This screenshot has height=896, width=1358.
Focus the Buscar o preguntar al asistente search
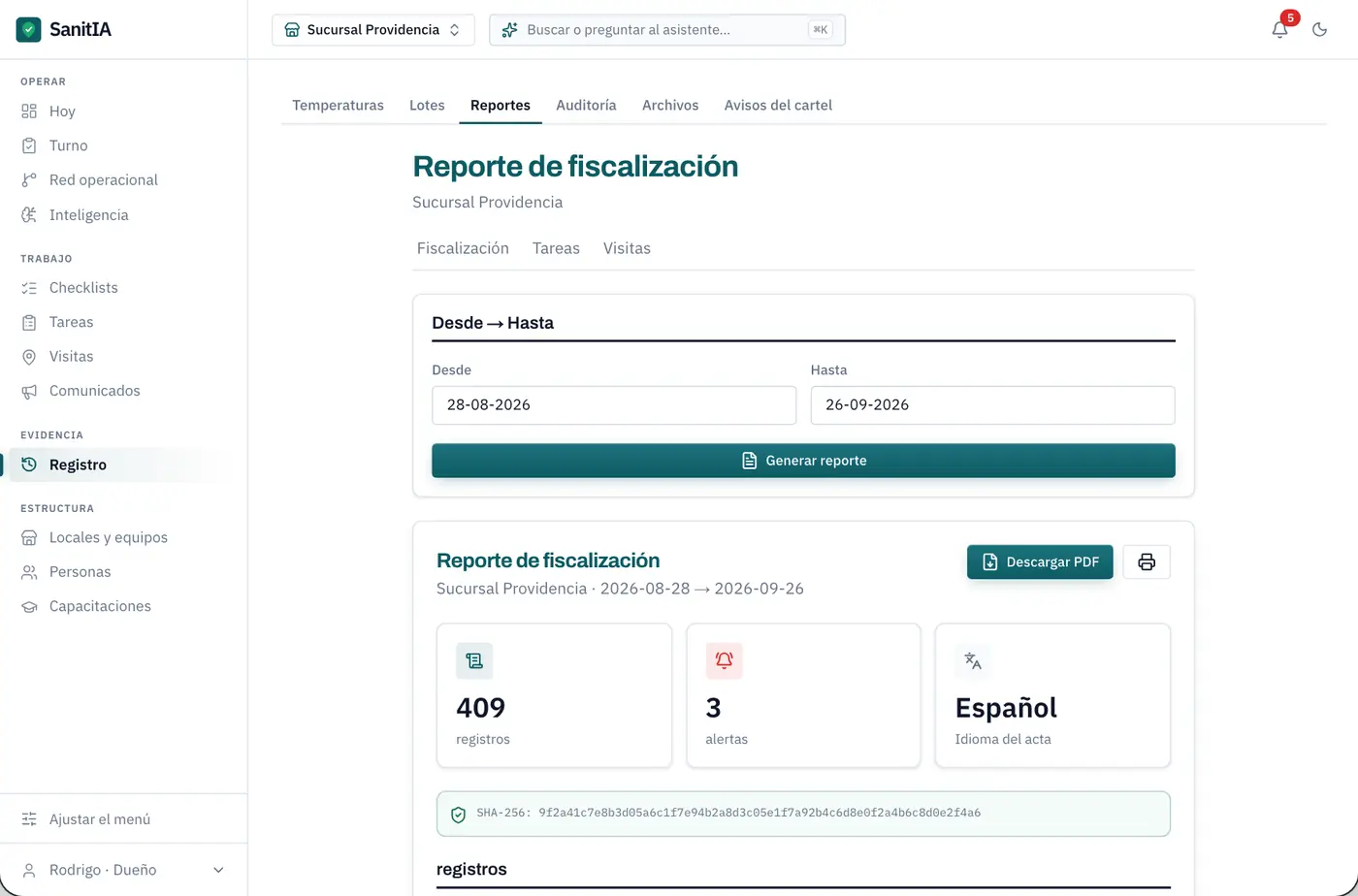point(667,30)
